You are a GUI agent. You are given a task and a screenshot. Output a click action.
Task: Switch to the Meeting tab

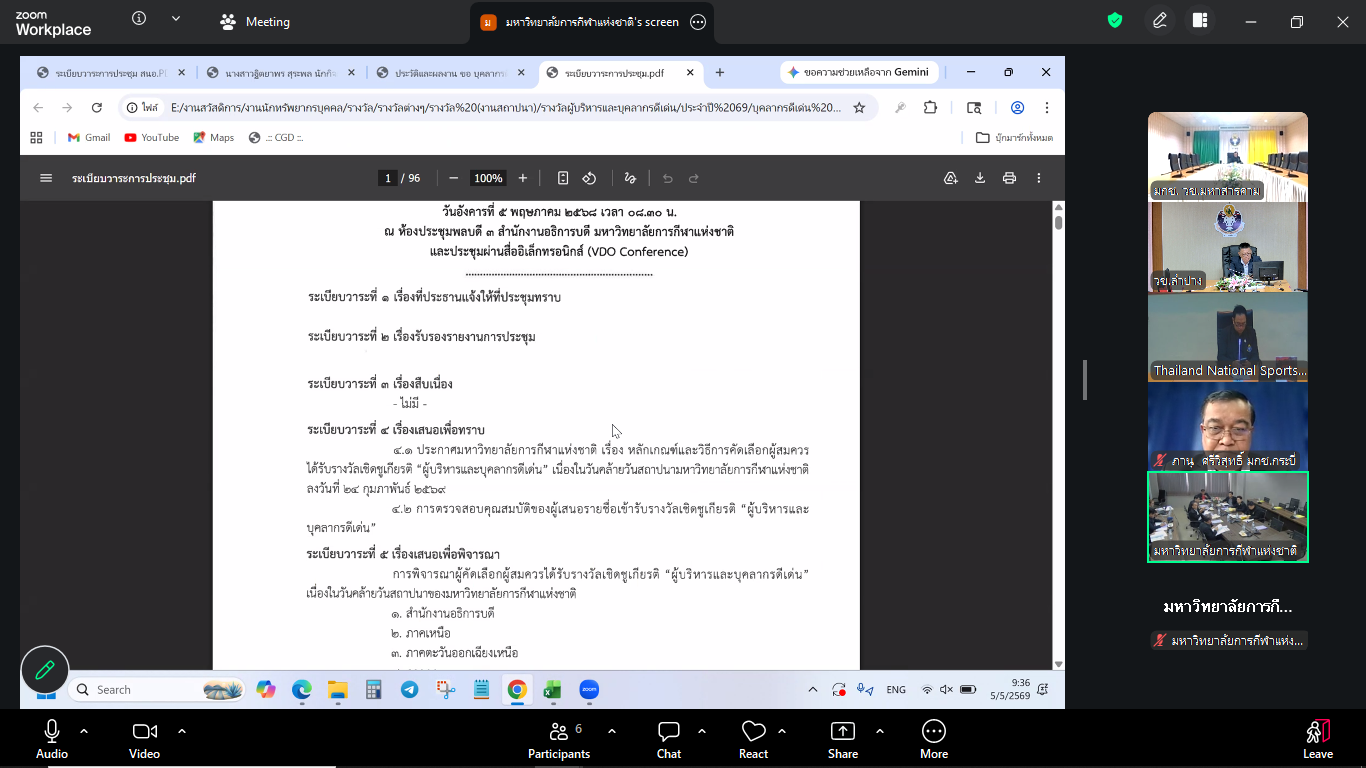(255, 22)
